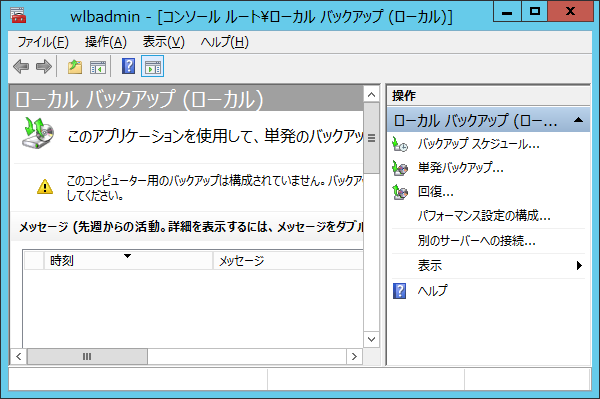Image resolution: width=600 pixels, height=399 pixels.
Task: Select 別のサーバーへの接続... action
Action: coord(477,241)
